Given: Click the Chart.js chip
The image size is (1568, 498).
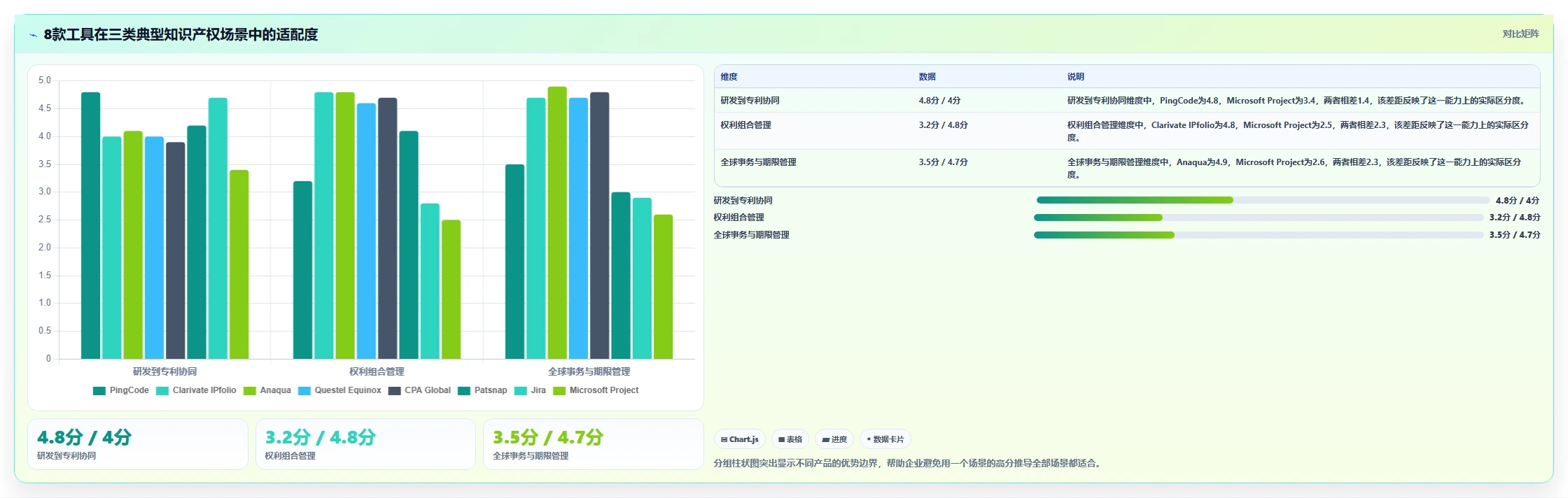Looking at the screenshot, I should click(x=740, y=439).
